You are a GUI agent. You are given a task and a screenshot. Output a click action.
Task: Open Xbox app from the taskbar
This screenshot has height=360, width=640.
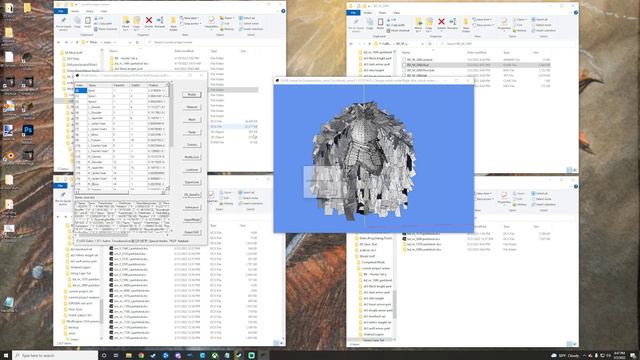coord(214,356)
